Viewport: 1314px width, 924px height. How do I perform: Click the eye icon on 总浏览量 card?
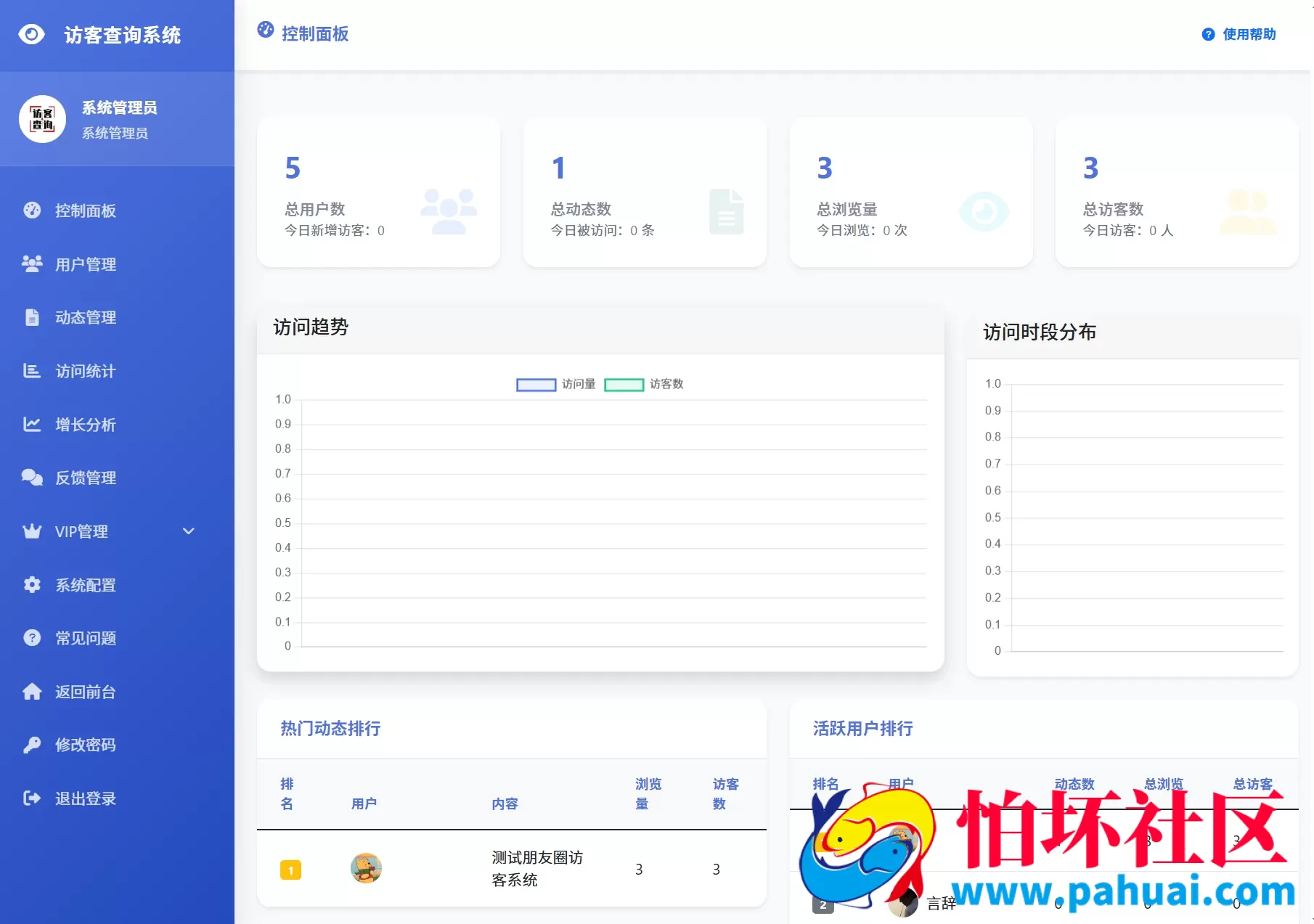(x=984, y=211)
